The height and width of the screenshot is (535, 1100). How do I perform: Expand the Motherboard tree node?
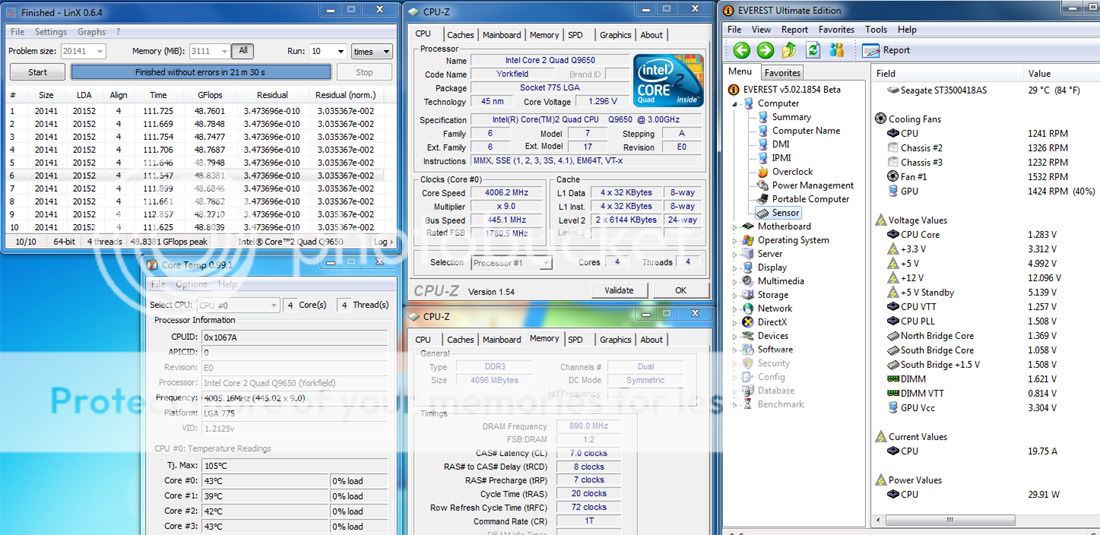[x=735, y=226]
